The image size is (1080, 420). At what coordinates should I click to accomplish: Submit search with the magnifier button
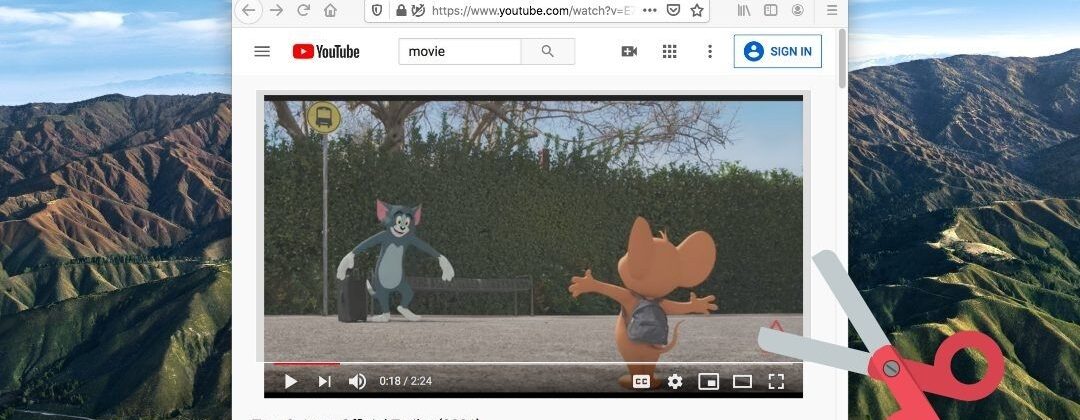(x=548, y=52)
